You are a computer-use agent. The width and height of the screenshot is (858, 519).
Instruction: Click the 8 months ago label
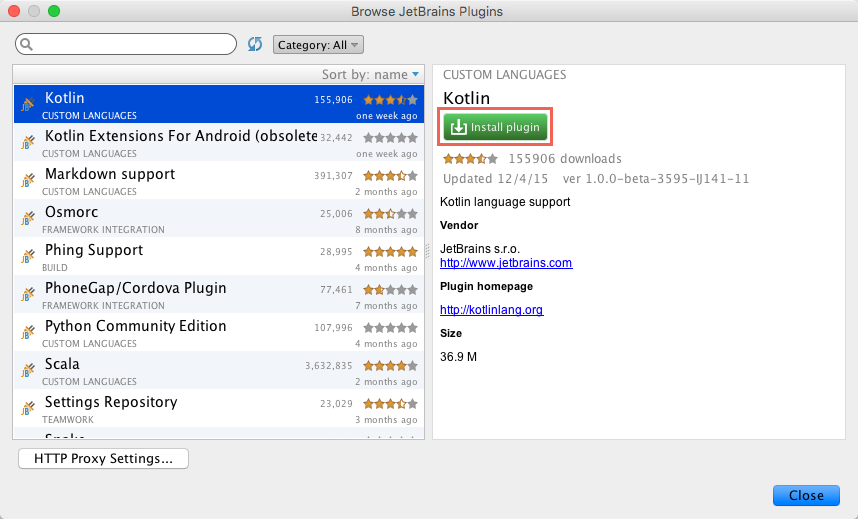[x=386, y=230]
